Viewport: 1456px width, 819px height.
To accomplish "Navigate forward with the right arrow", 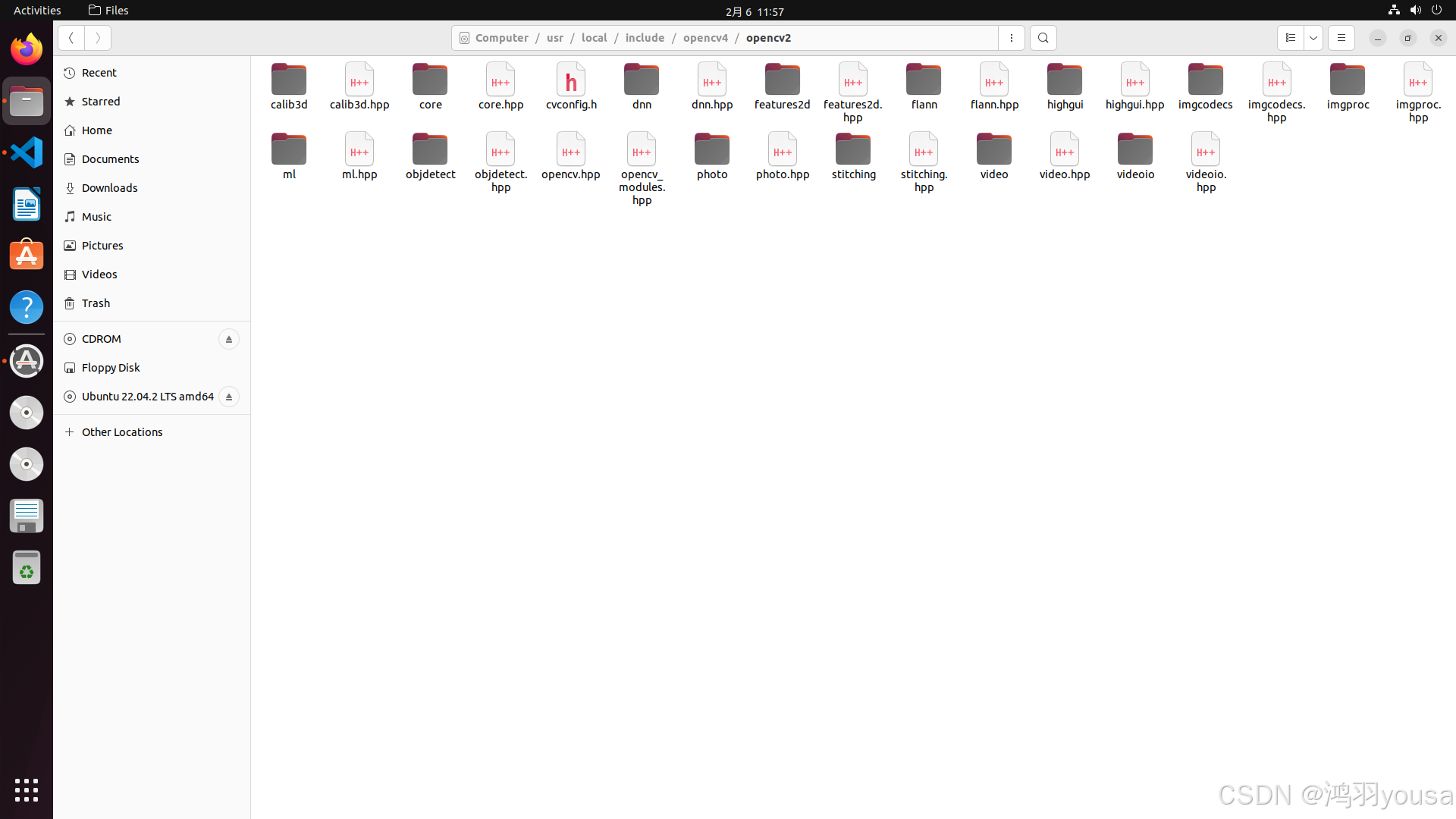I will [x=98, y=38].
